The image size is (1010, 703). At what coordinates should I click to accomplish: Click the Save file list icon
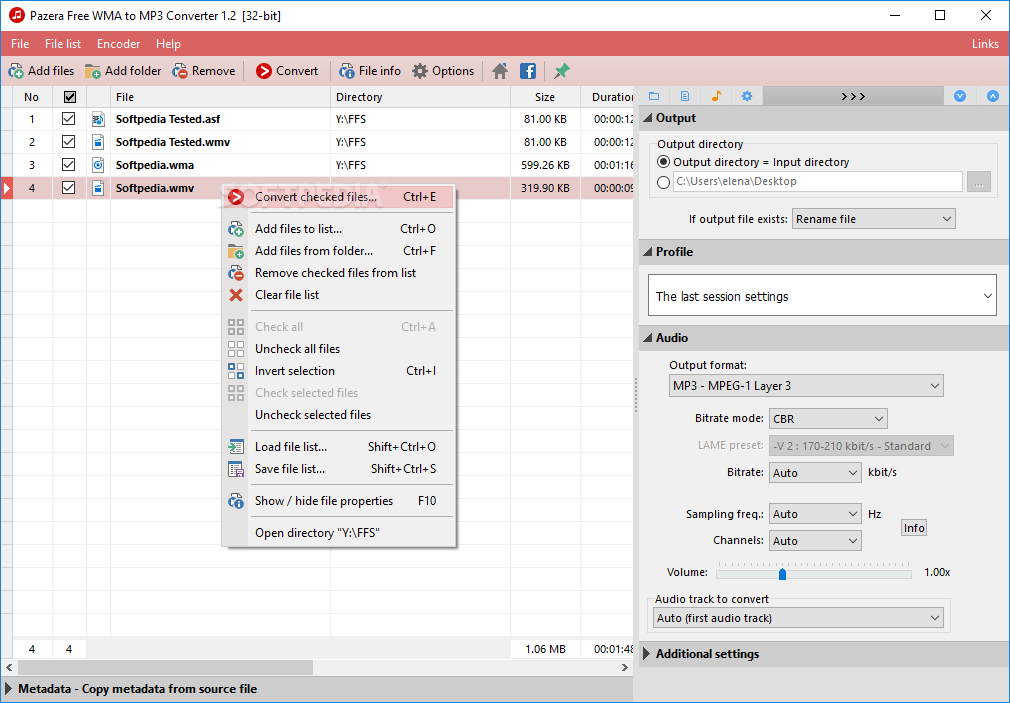236,469
